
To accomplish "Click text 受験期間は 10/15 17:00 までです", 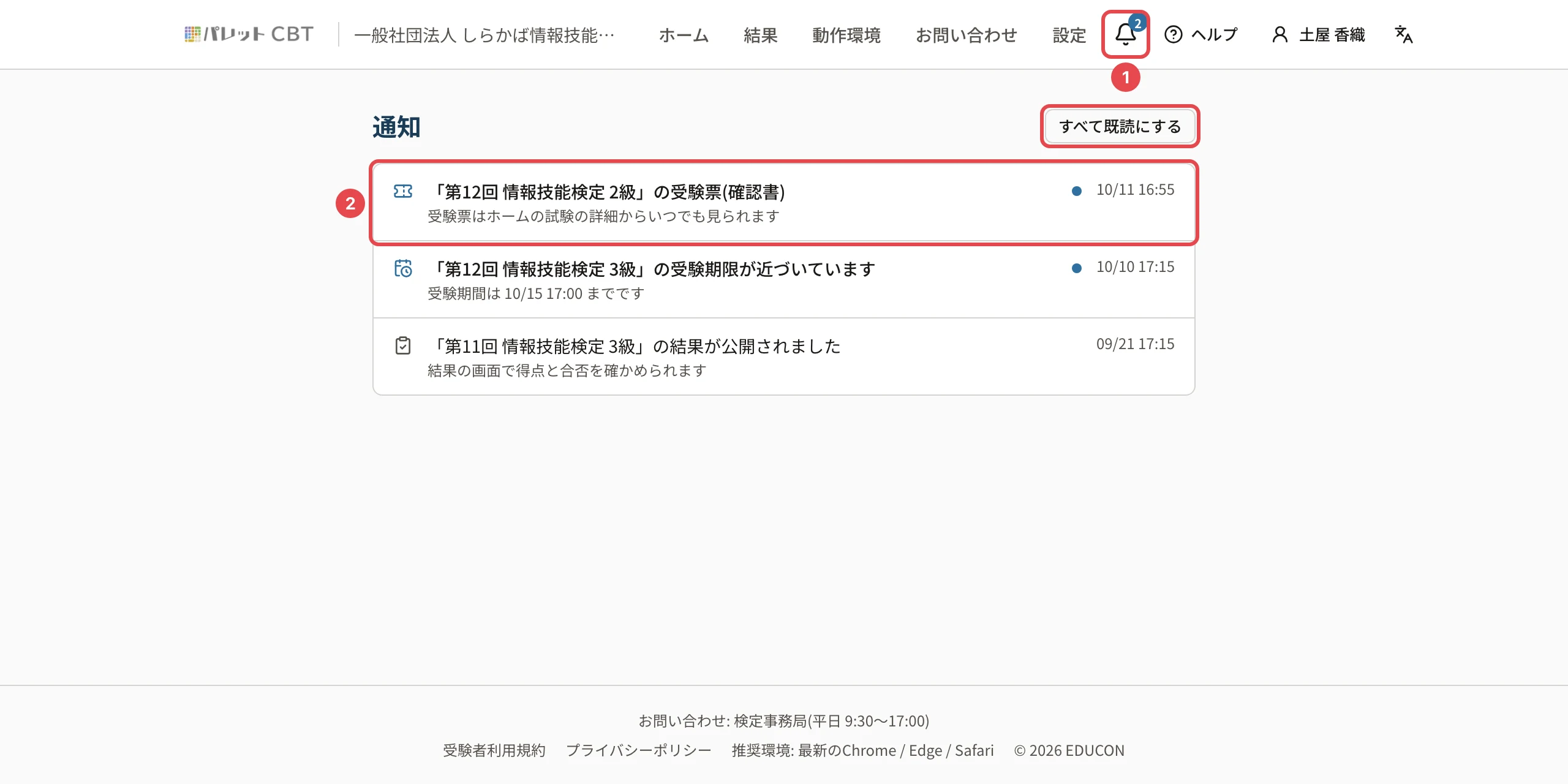I will click(536, 293).
